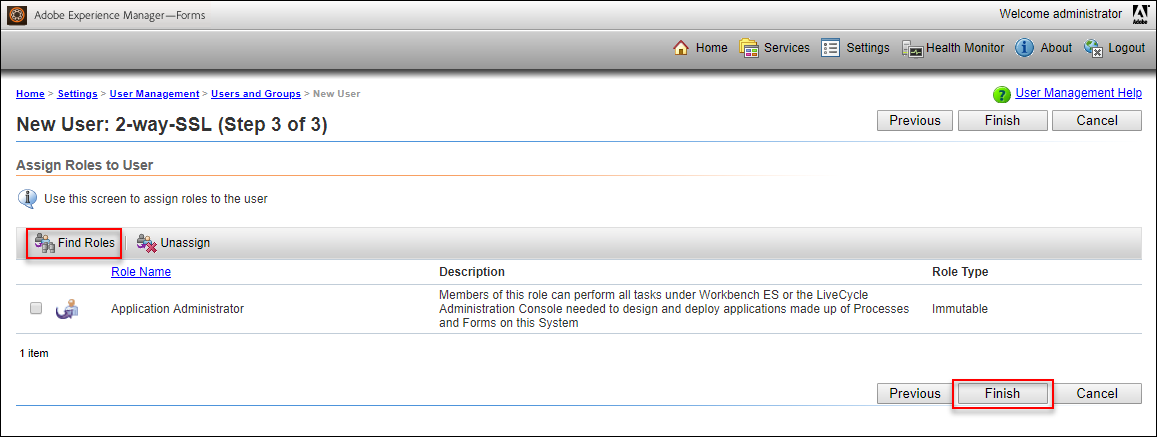Open Services in the top navigation

[x=787, y=48]
